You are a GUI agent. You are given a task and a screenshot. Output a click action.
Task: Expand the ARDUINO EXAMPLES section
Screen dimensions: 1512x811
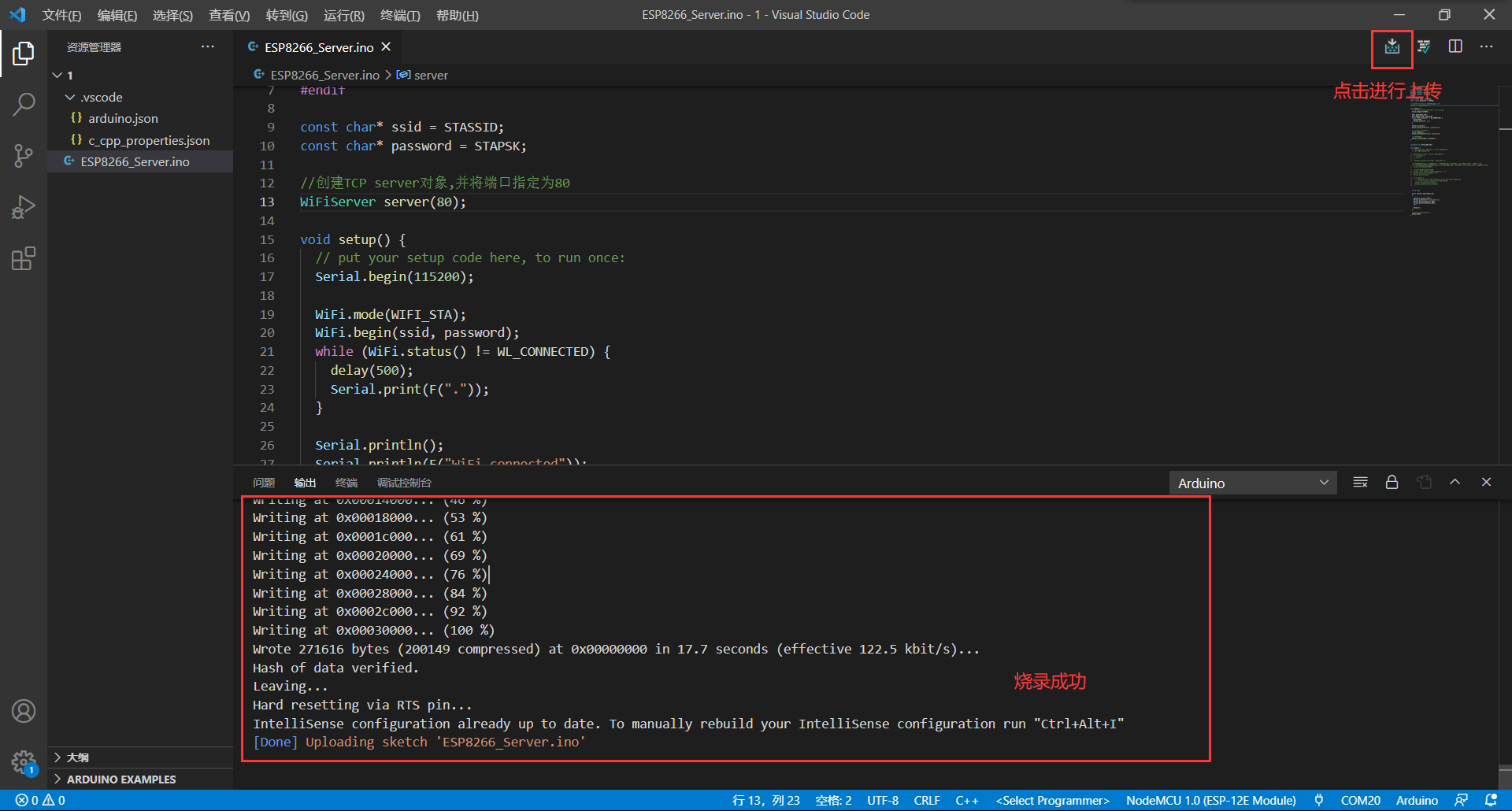pos(140,780)
